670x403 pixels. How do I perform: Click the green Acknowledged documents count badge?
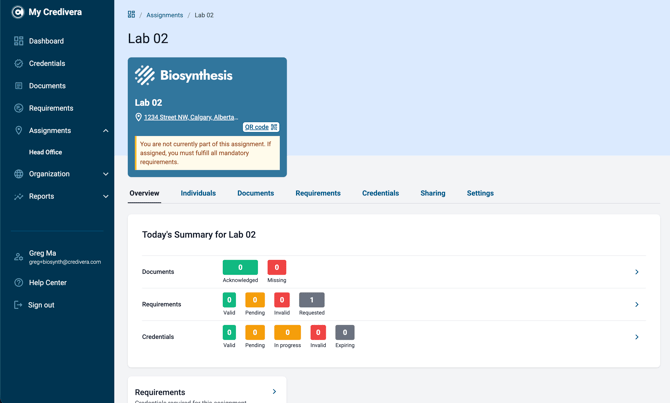coord(240,267)
